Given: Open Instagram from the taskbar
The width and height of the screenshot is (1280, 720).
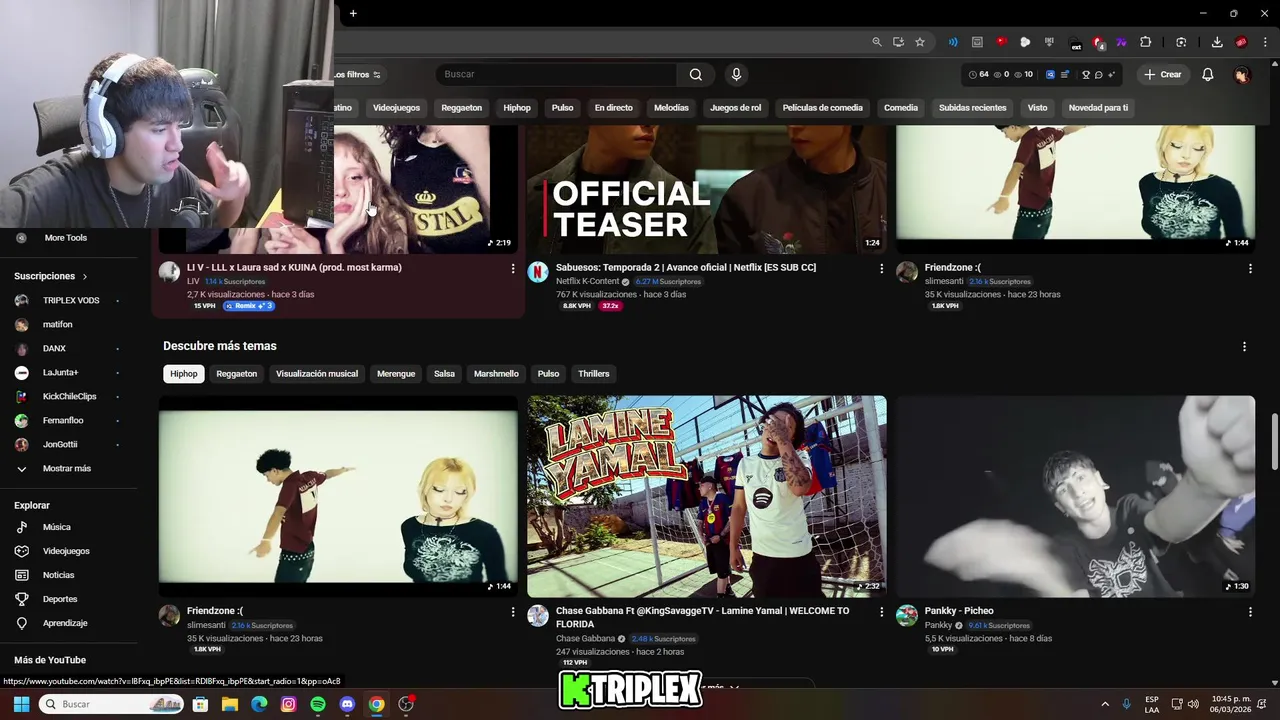Looking at the screenshot, I should point(289,704).
